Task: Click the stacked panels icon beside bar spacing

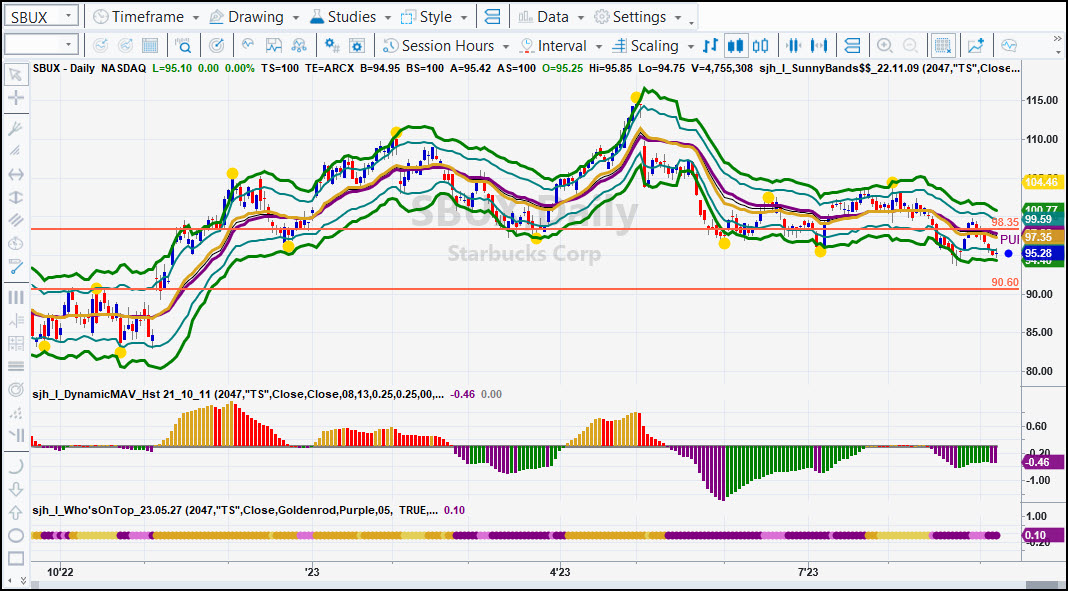Action: point(851,46)
